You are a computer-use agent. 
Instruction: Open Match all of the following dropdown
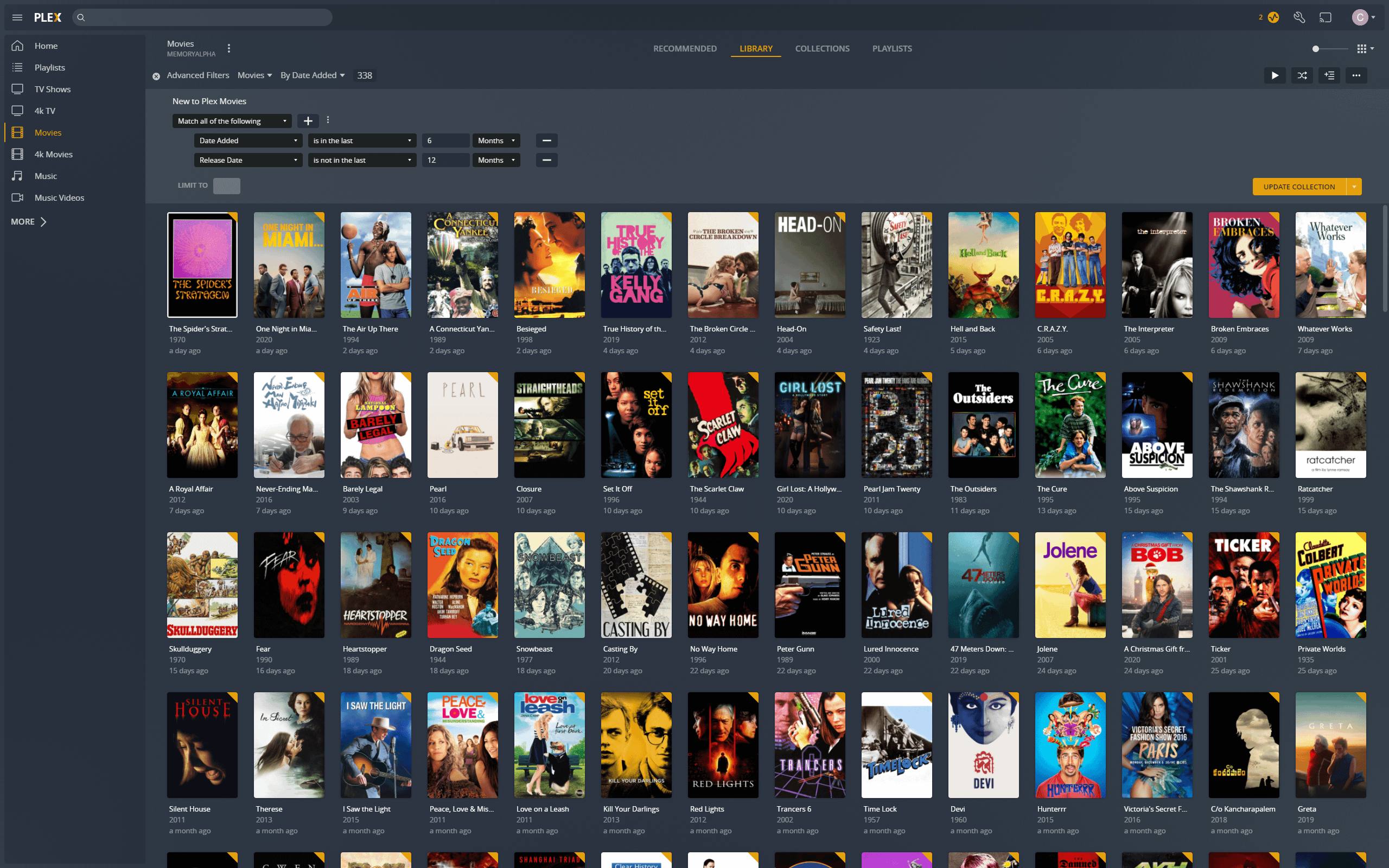(x=232, y=121)
